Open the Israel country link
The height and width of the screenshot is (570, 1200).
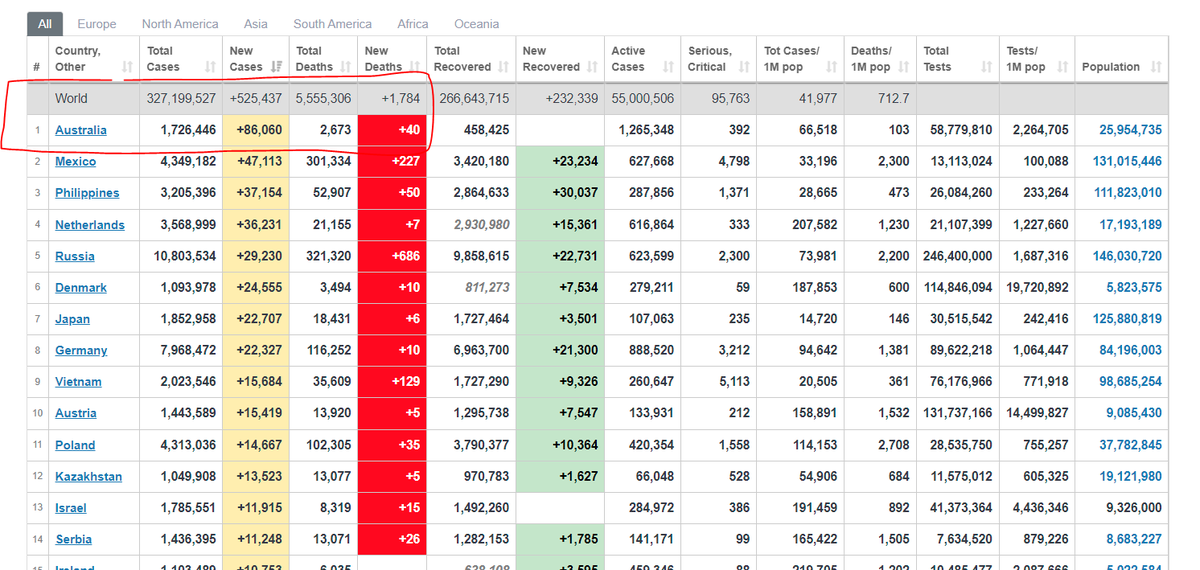coord(71,508)
